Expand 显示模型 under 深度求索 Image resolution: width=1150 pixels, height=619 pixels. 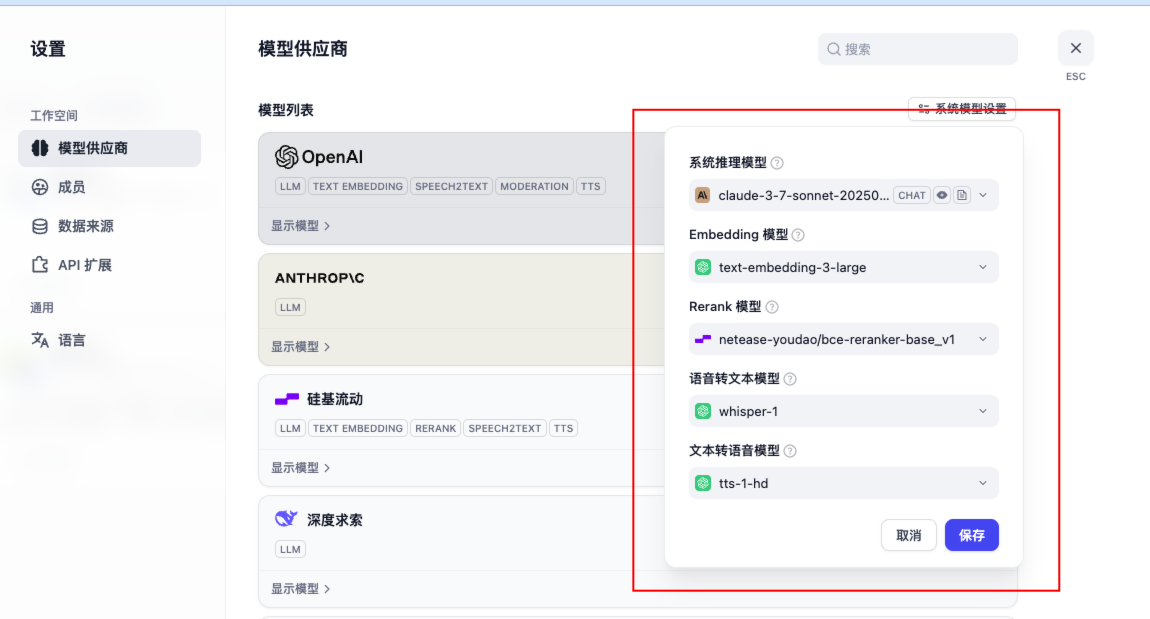[301, 588]
